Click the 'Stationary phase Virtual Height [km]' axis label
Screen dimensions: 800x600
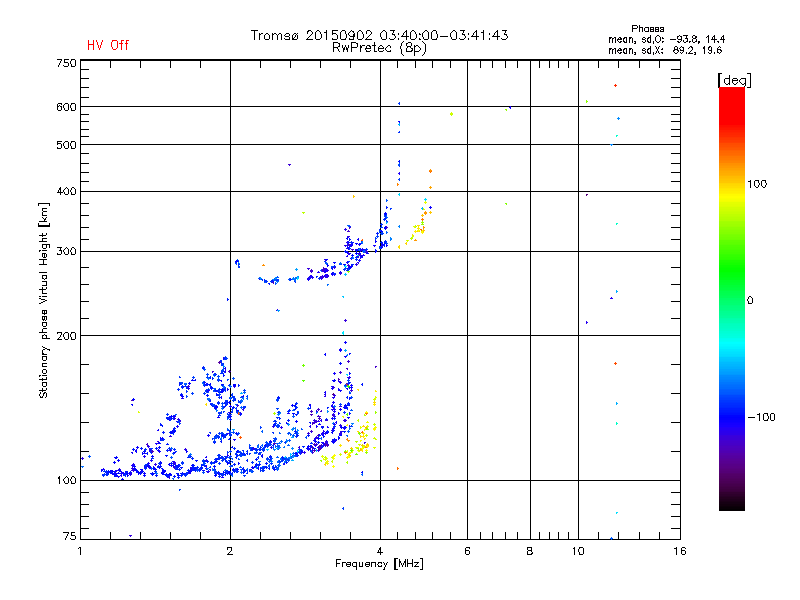pyautogui.click(x=44, y=300)
